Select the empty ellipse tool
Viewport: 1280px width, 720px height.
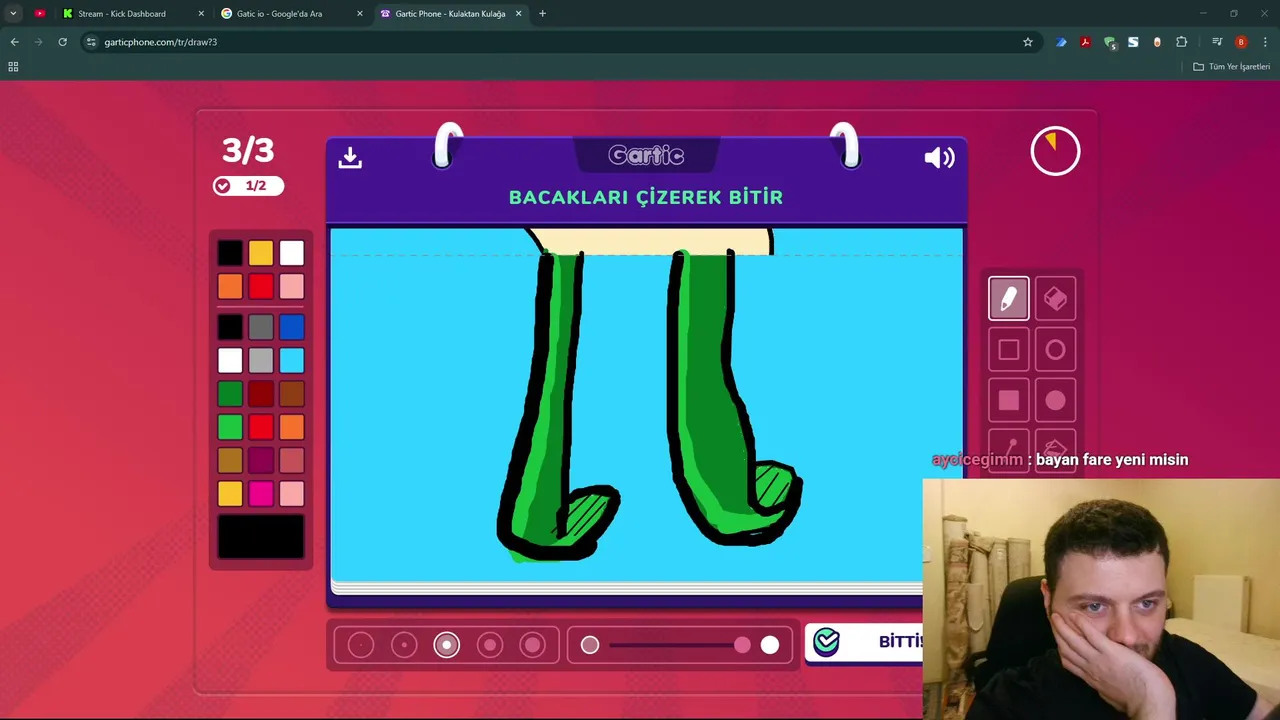(1055, 350)
